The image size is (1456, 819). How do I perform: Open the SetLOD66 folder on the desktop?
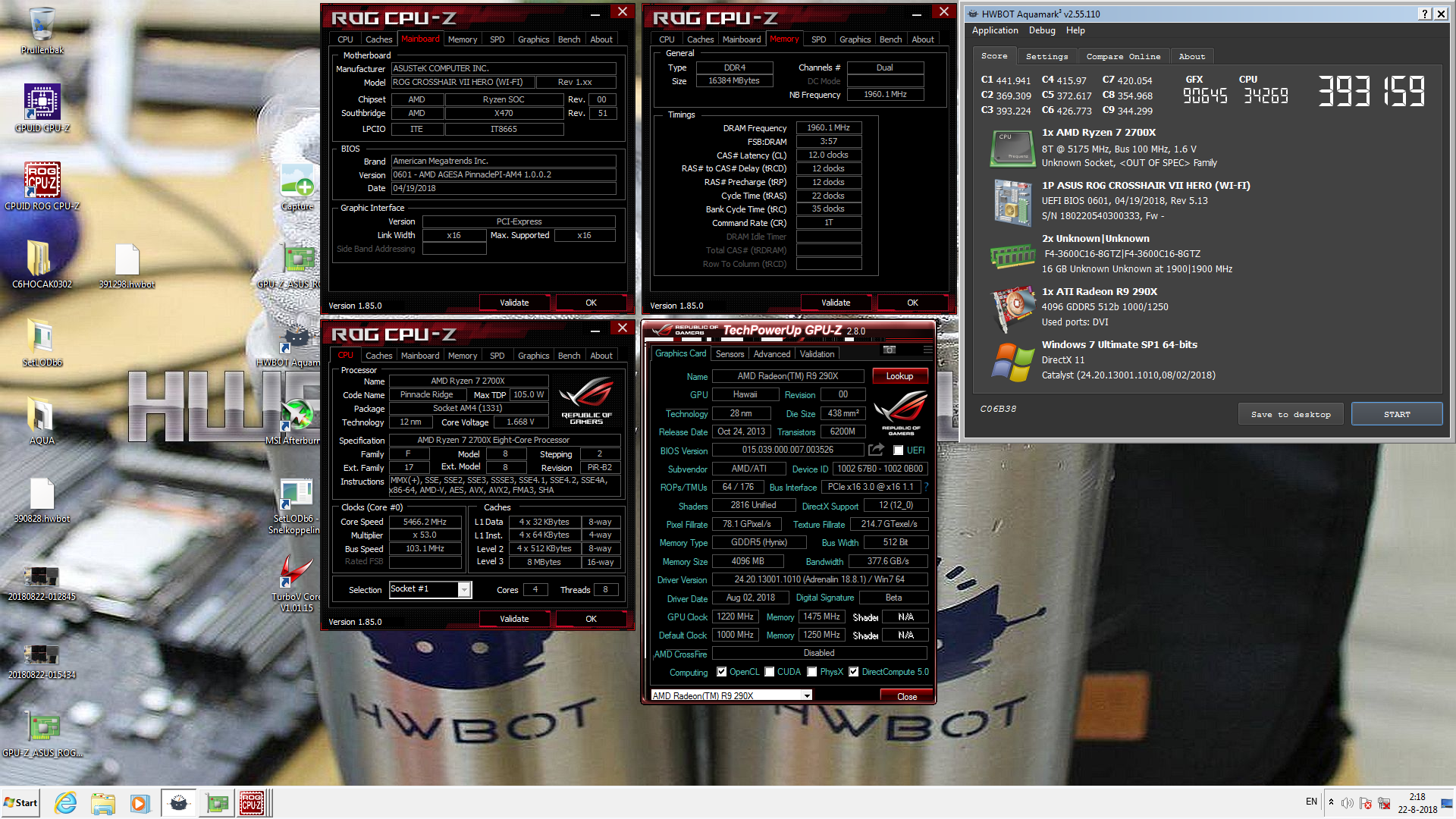click(42, 343)
